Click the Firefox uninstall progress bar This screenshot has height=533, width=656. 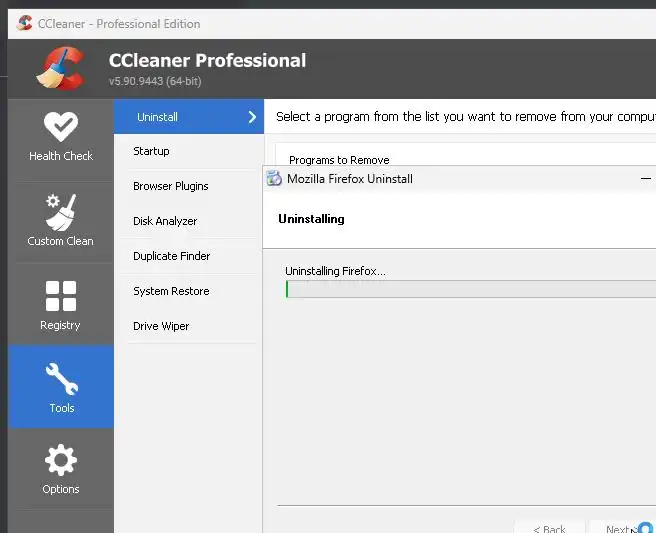[x=471, y=289]
